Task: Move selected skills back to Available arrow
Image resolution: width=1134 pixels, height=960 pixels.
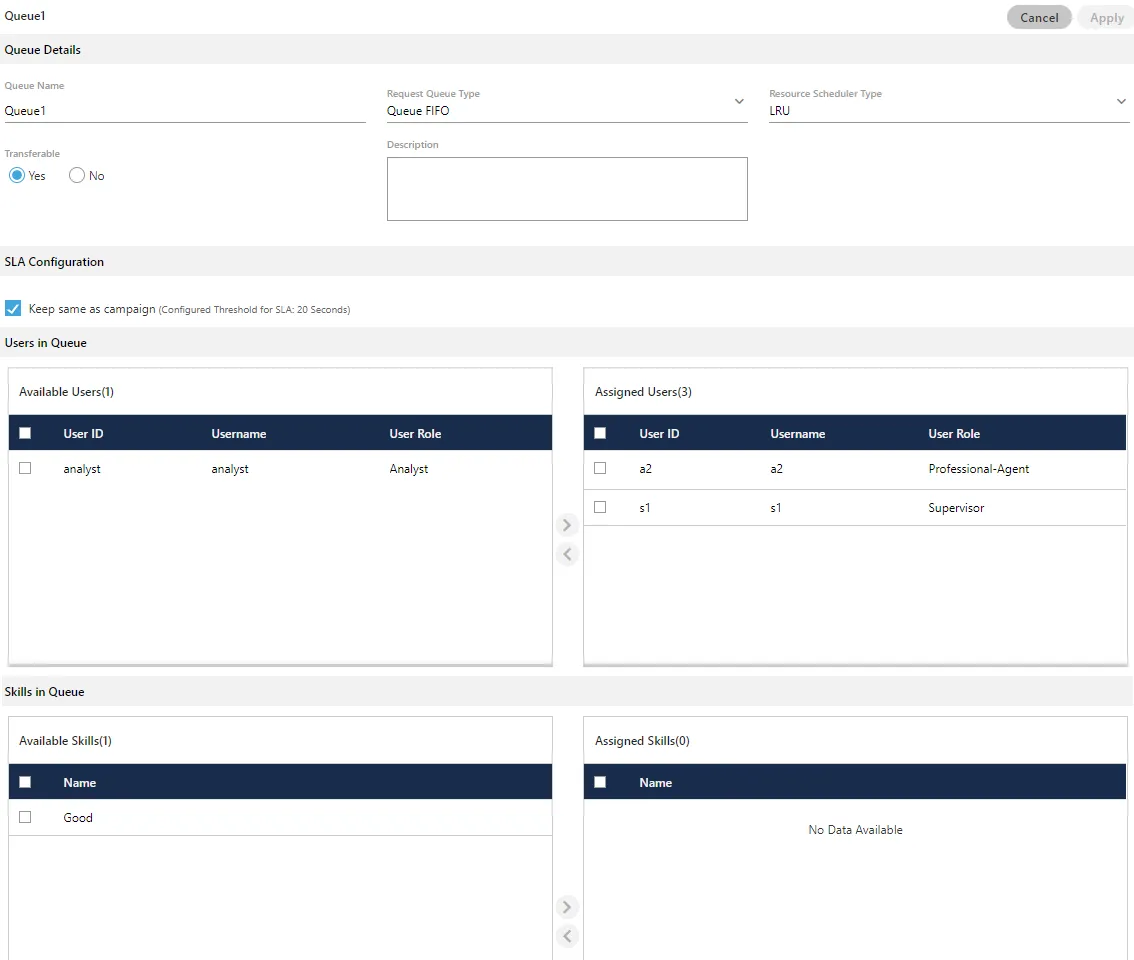Action: pyautogui.click(x=567, y=936)
